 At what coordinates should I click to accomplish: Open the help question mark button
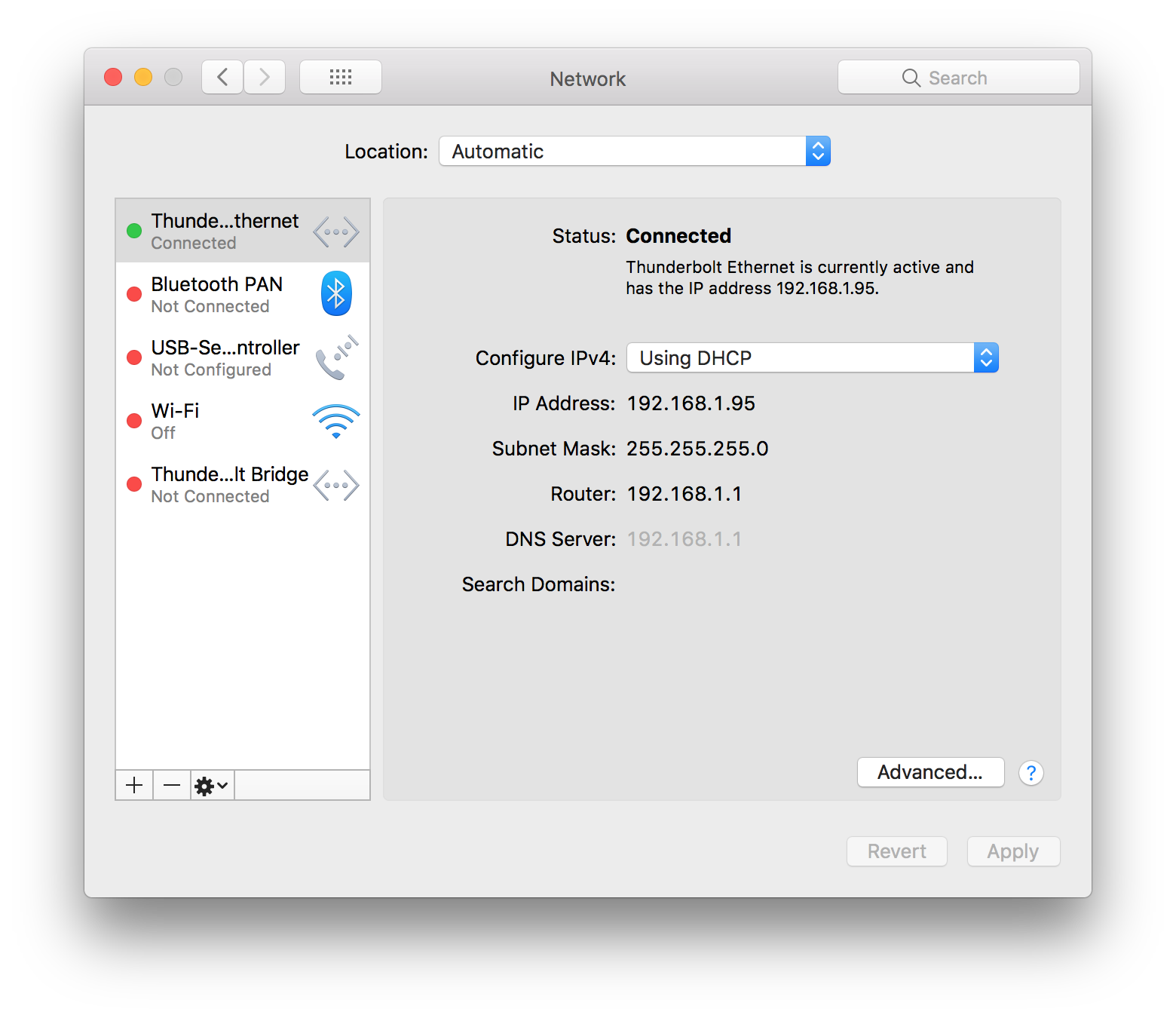click(1031, 773)
